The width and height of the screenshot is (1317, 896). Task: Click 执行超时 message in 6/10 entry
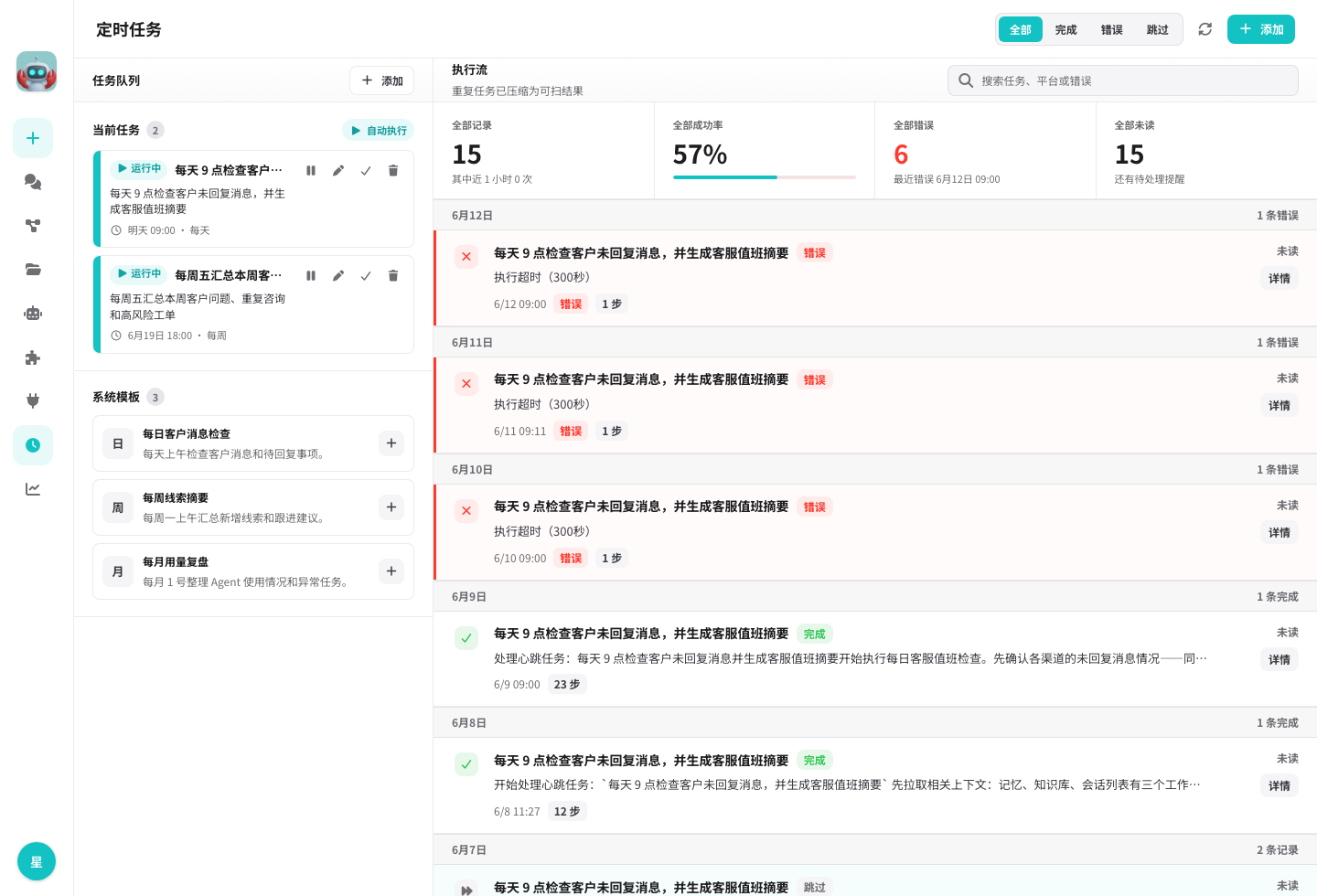tap(542, 531)
